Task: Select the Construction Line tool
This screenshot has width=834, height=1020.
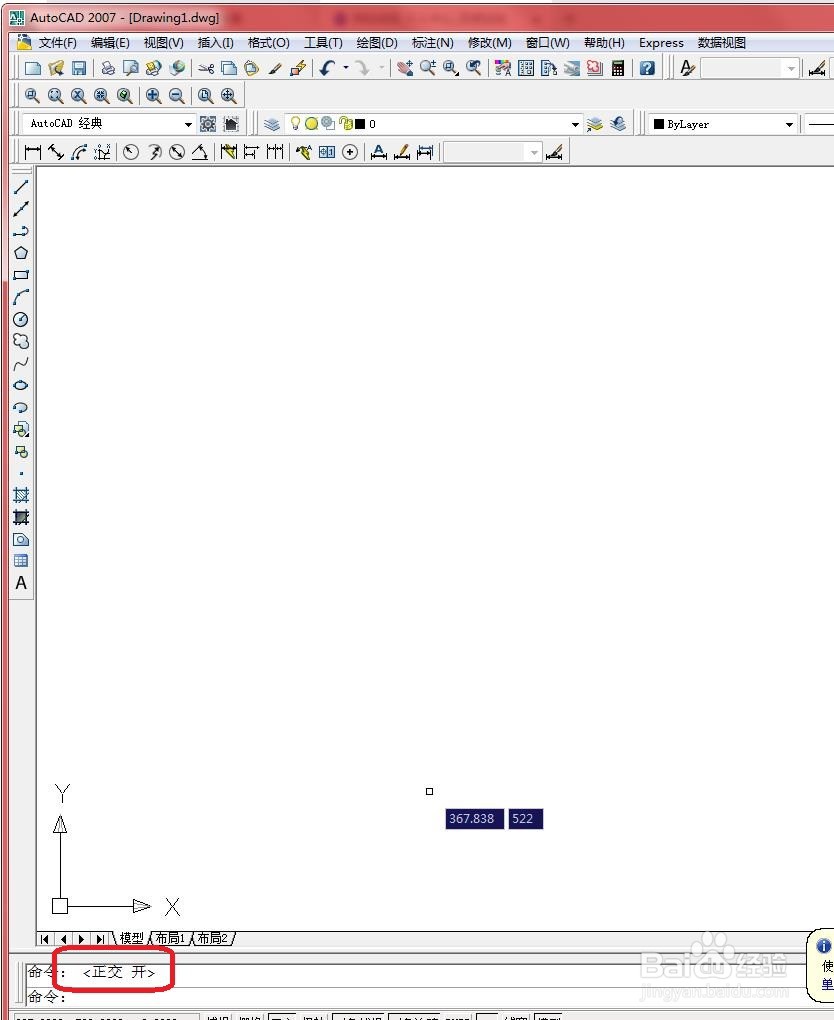Action: 21,209
